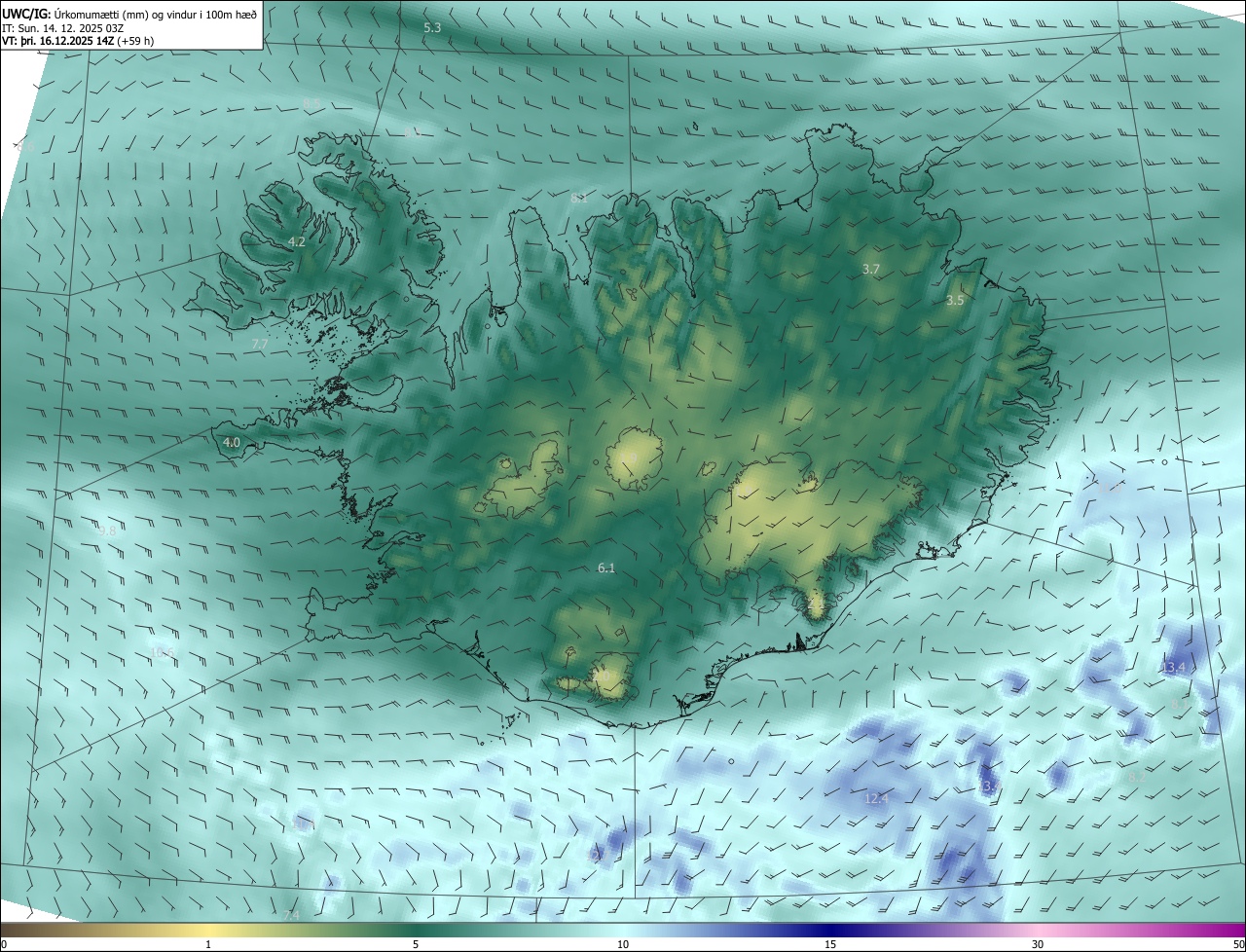Click the yellow segment of the color bar
Image resolution: width=1246 pixels, height=952 pixels.
(209, 930)
